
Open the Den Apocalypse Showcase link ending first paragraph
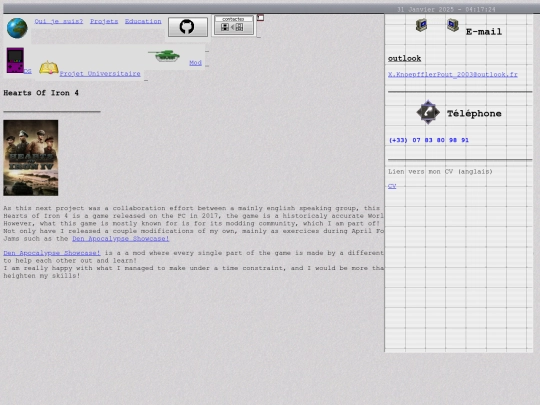[121, 239]
